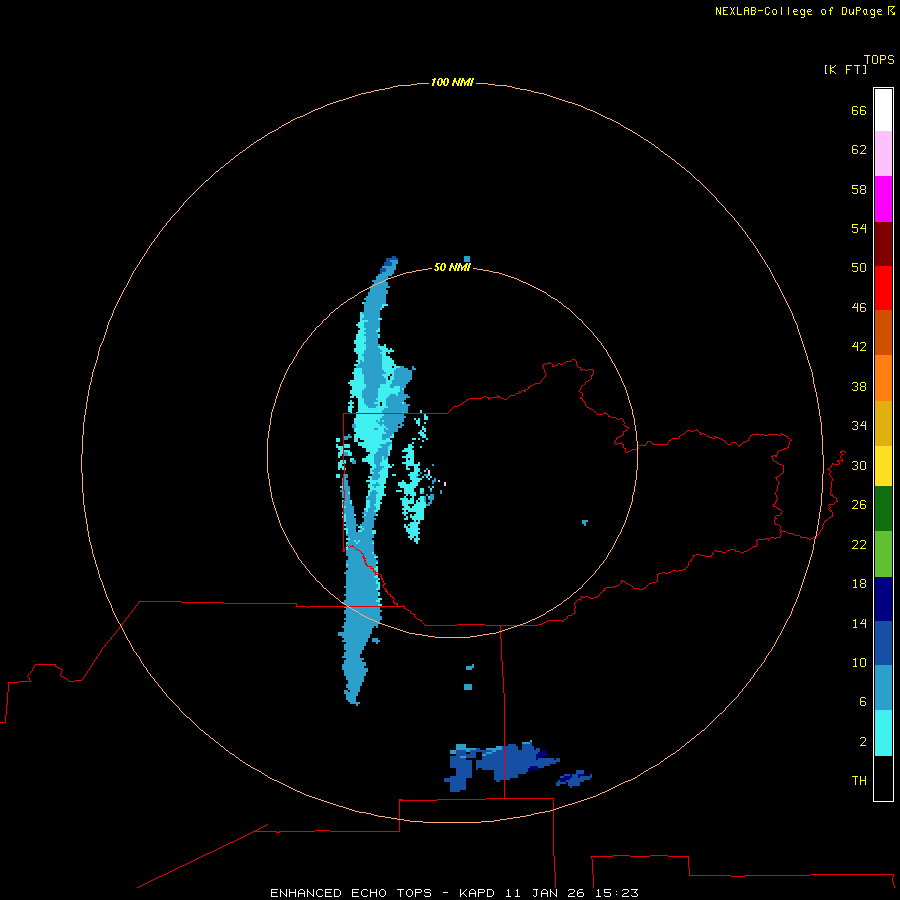
Task: Click the light blue 6 kft legend swatch
Action: point(883,688)
